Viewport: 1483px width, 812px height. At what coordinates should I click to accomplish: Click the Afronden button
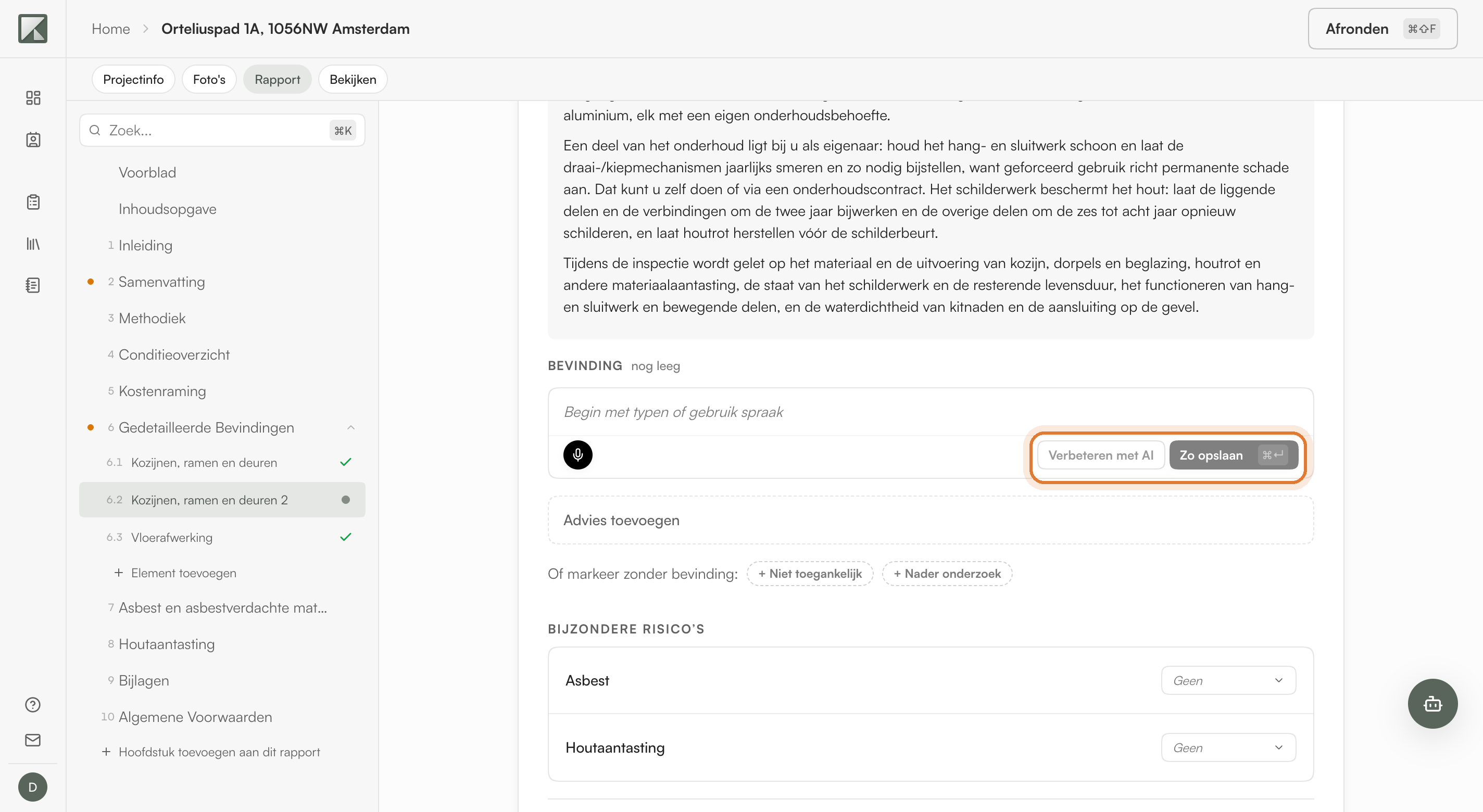click(1383, 29)
